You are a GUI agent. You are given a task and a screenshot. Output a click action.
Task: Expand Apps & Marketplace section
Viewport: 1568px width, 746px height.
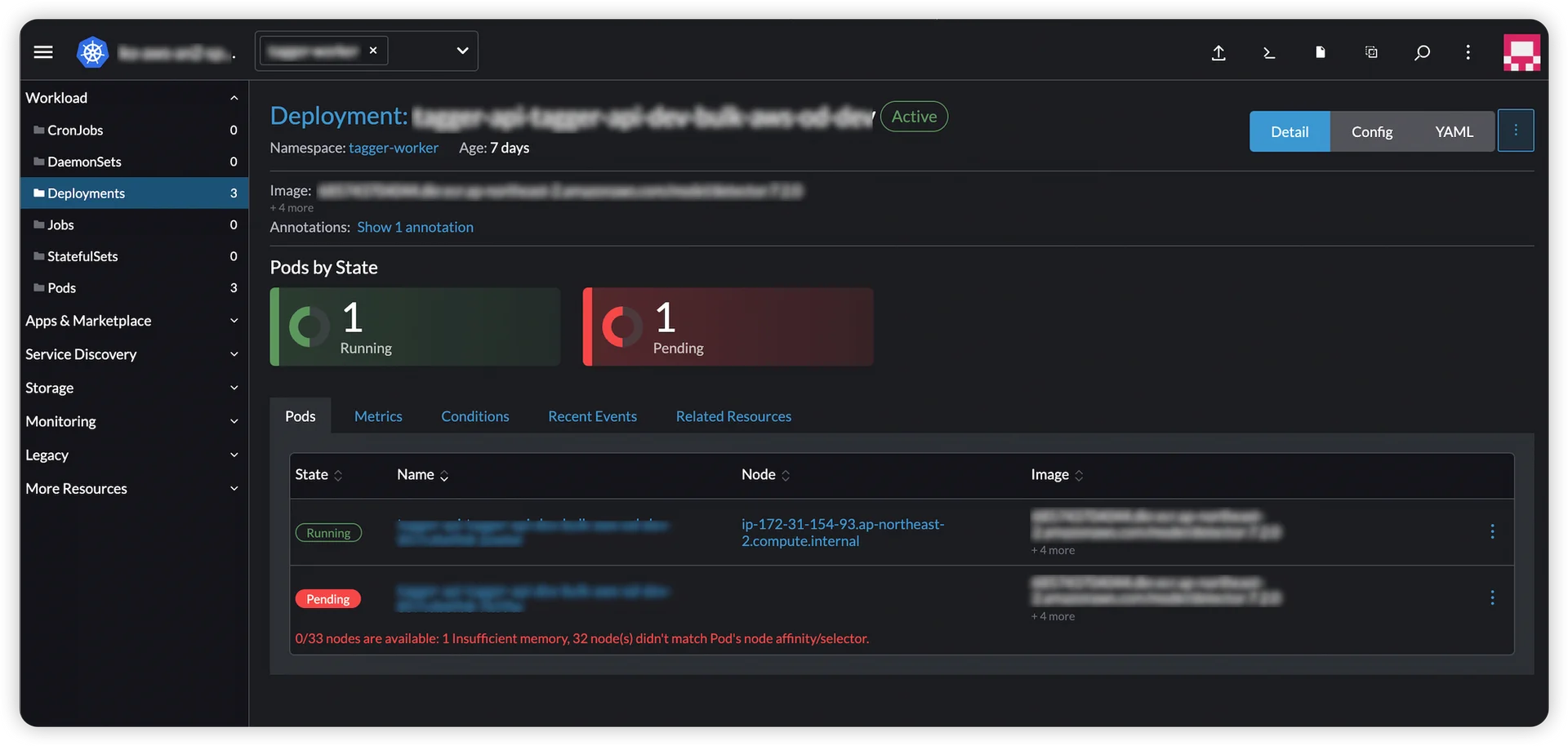click(134, 321)
